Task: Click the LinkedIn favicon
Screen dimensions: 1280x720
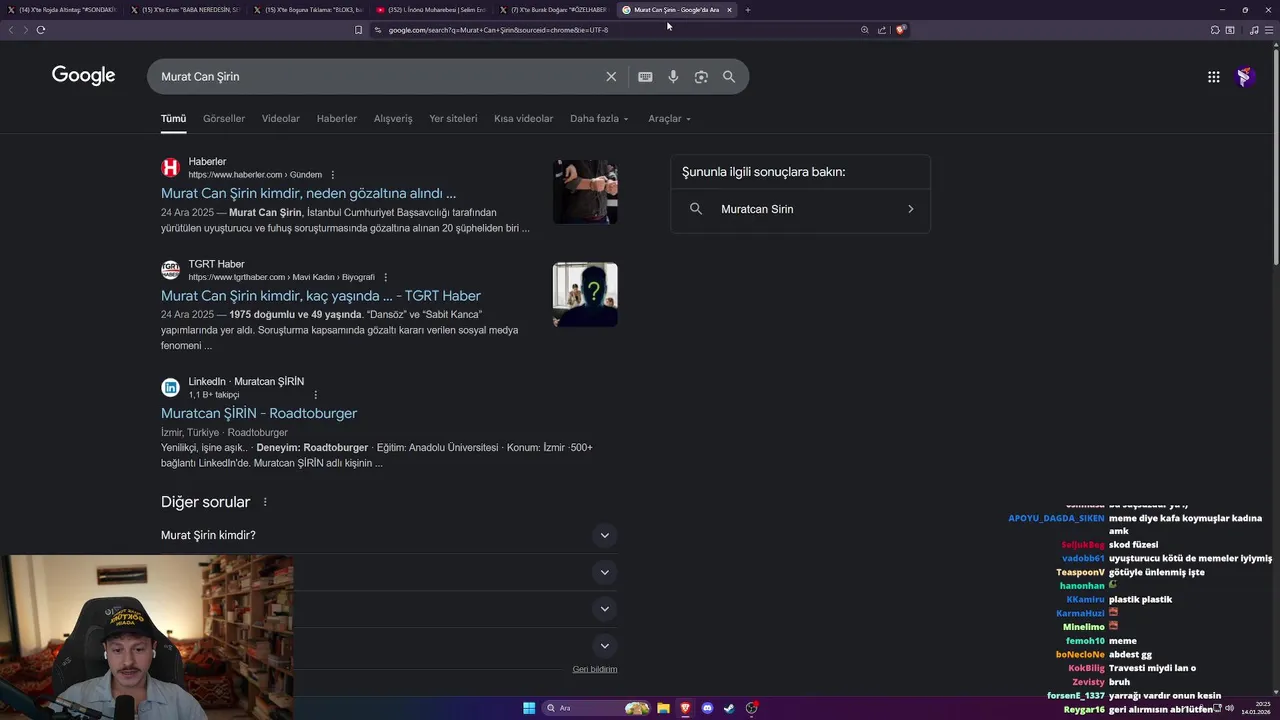Action: [x=171, y=388]
